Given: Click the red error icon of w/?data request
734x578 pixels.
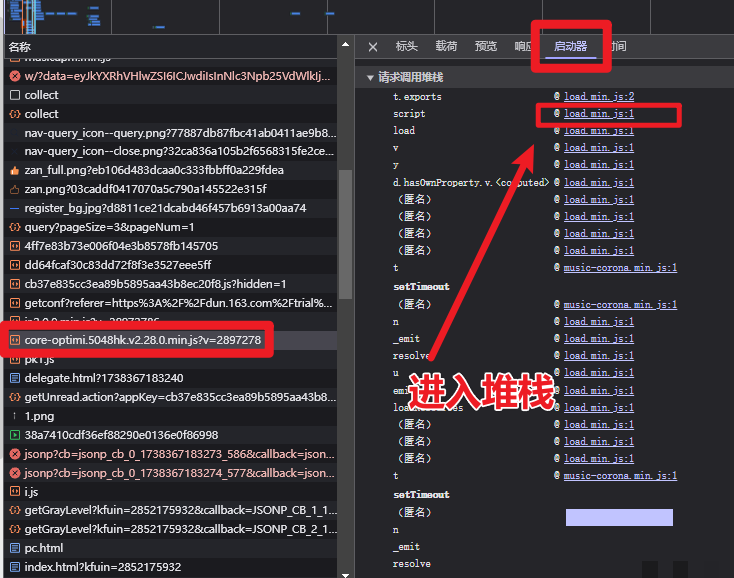Looking at the screenshot, I should [15, 76].
